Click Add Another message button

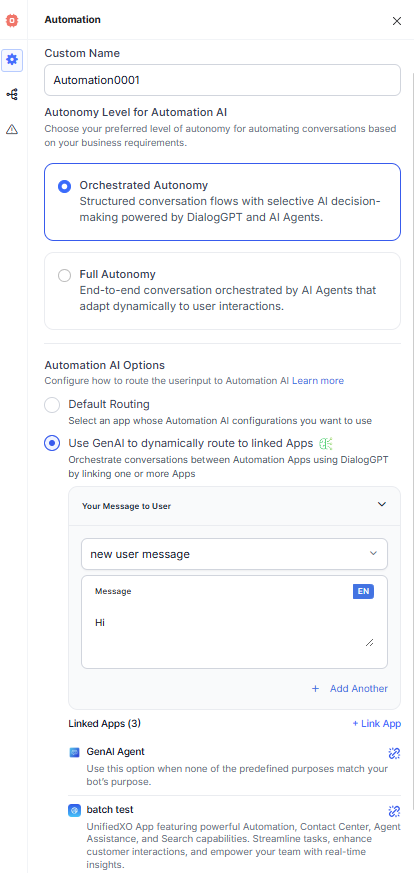pos(349,689)
